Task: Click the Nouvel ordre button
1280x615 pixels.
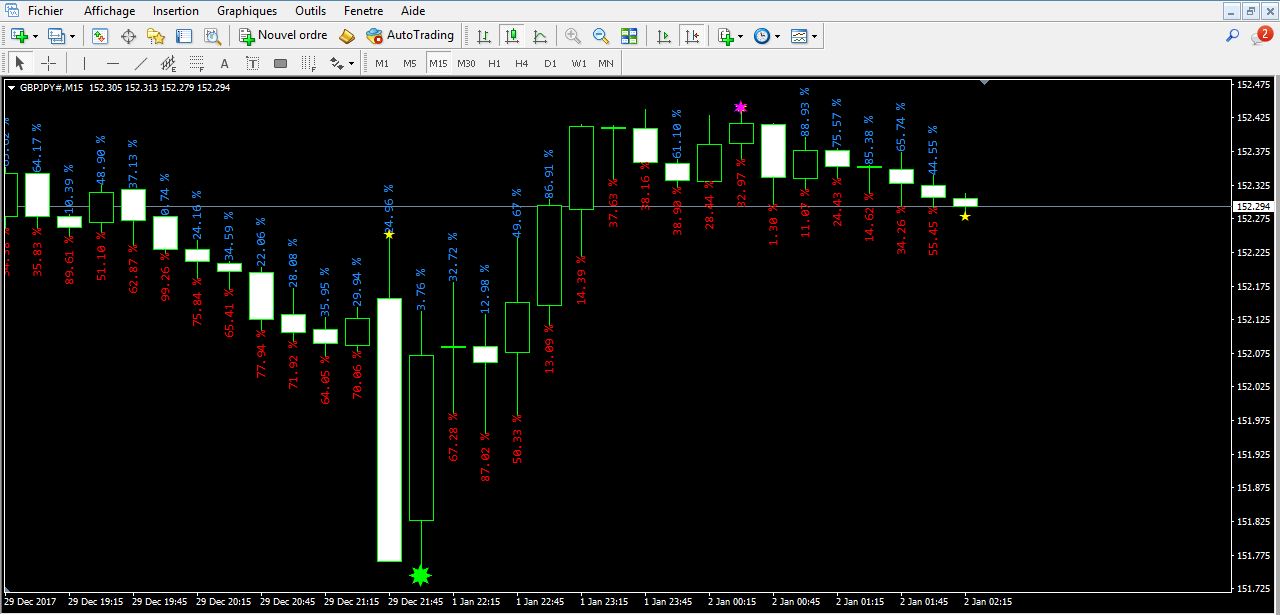Action: coord(284,36)
